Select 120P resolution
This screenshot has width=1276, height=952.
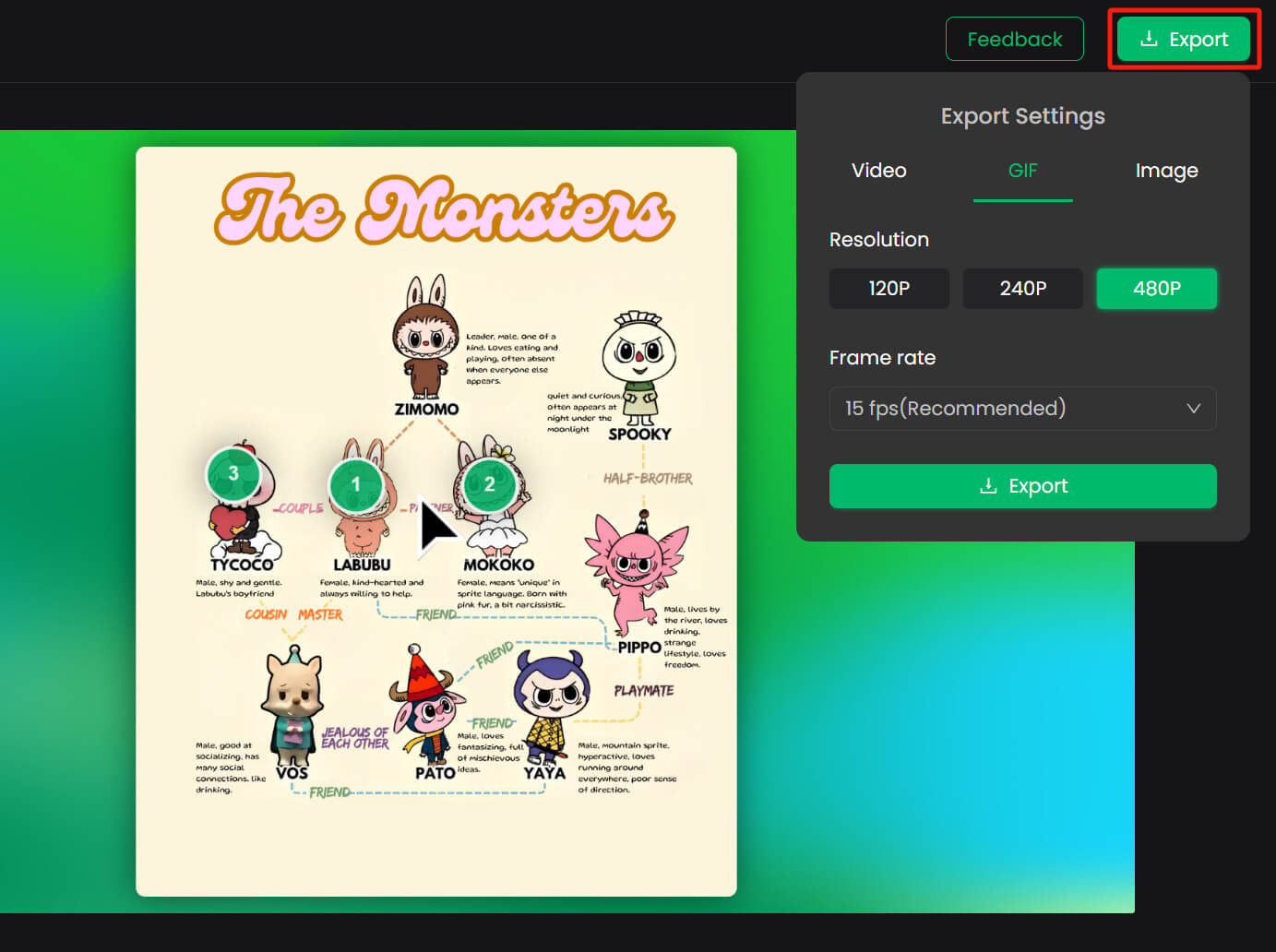[x=889, y=289]
